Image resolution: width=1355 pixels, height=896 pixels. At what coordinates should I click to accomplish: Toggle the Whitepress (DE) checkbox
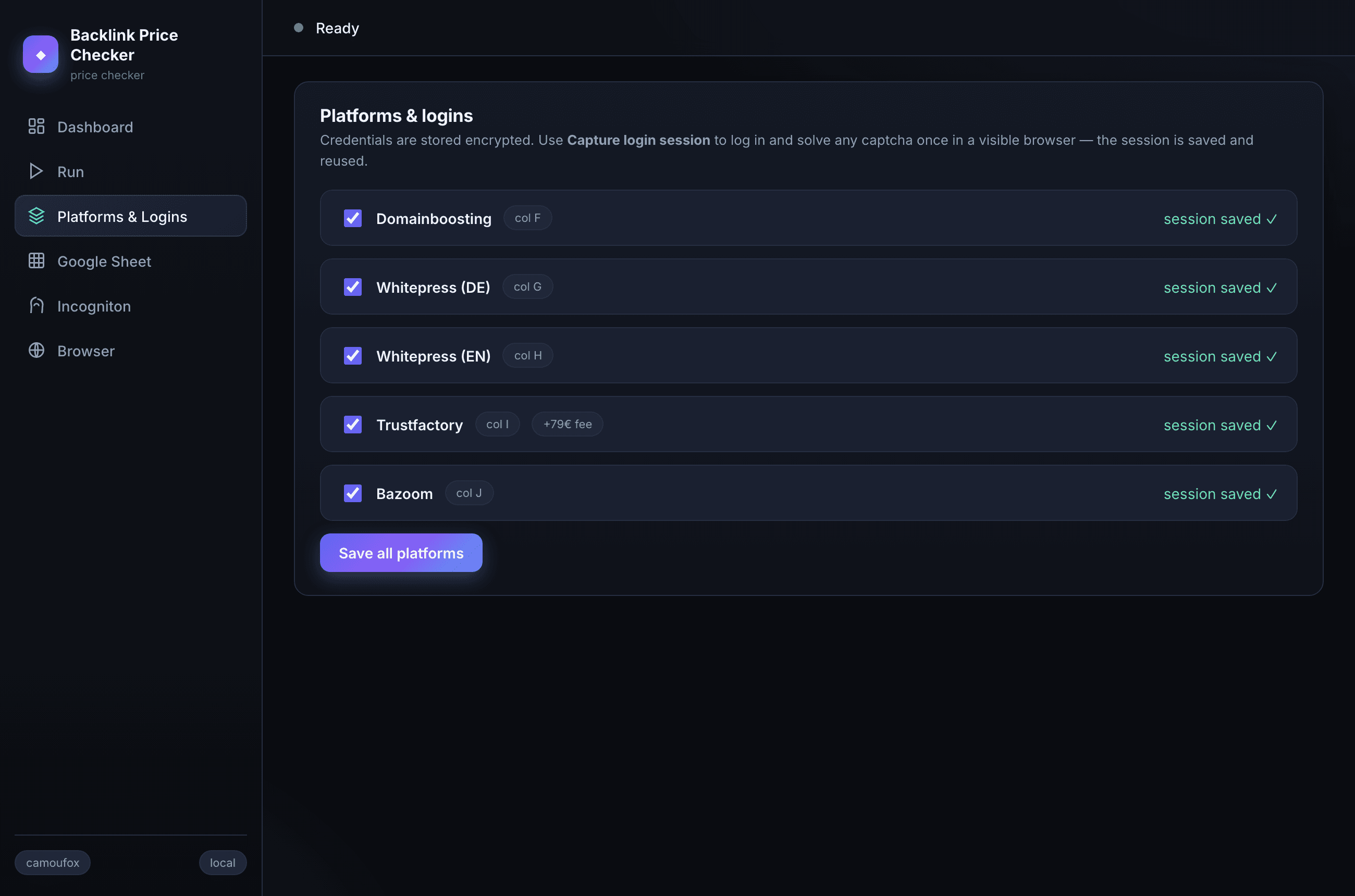[x=353, y=287]
